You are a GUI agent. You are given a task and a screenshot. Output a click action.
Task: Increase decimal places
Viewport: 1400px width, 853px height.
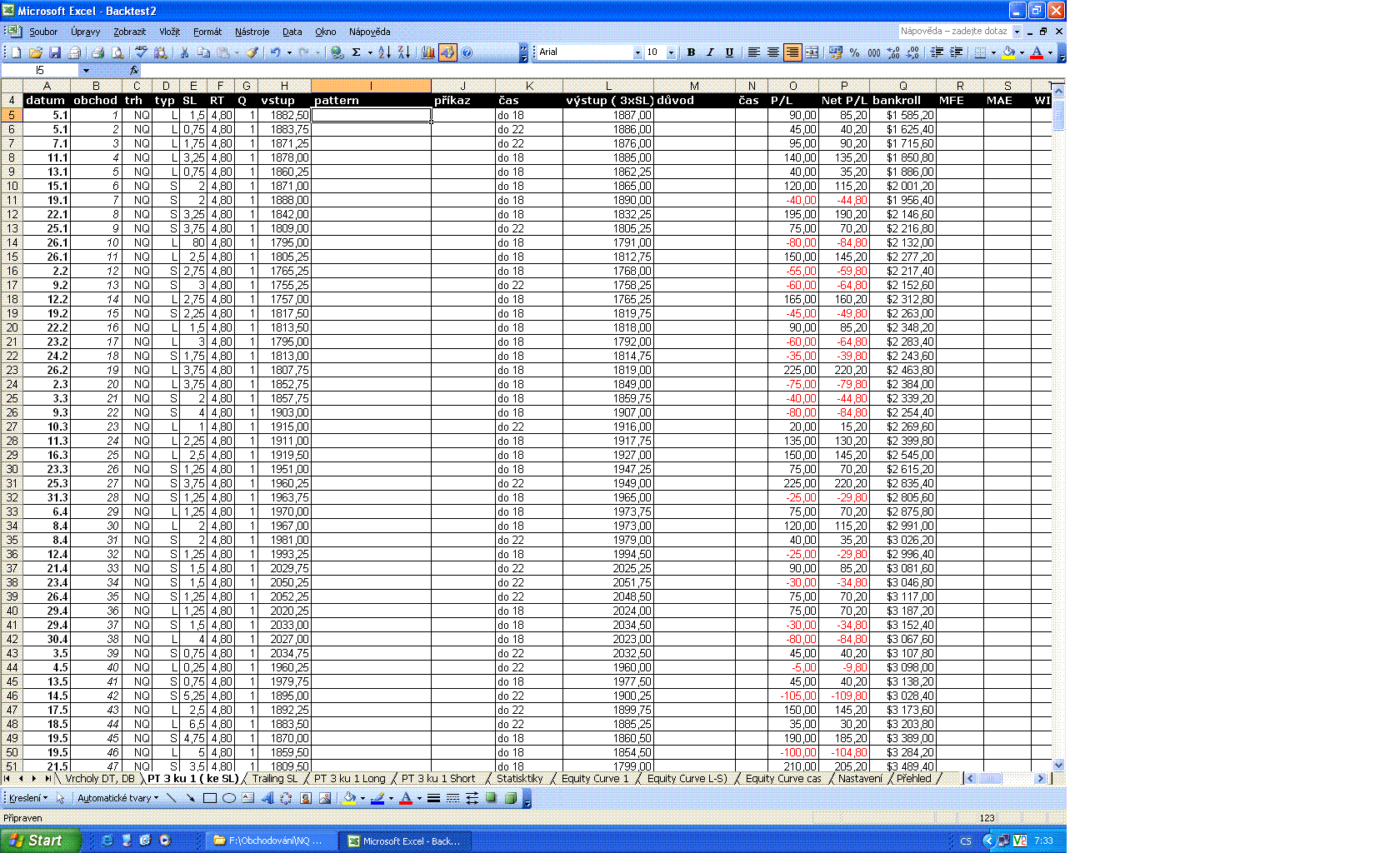tap(893, 52)
